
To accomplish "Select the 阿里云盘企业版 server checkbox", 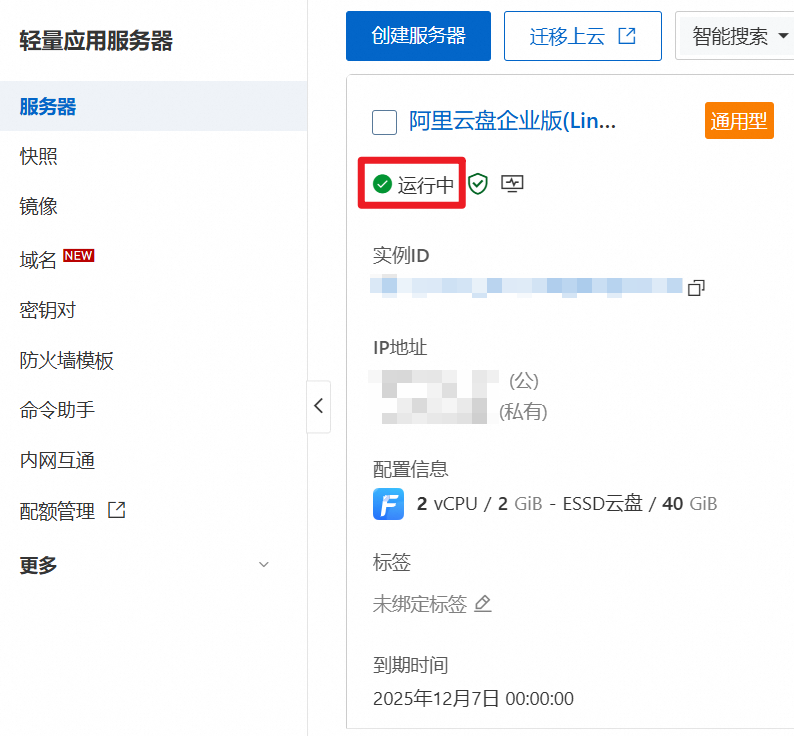I will click(384, 123).
